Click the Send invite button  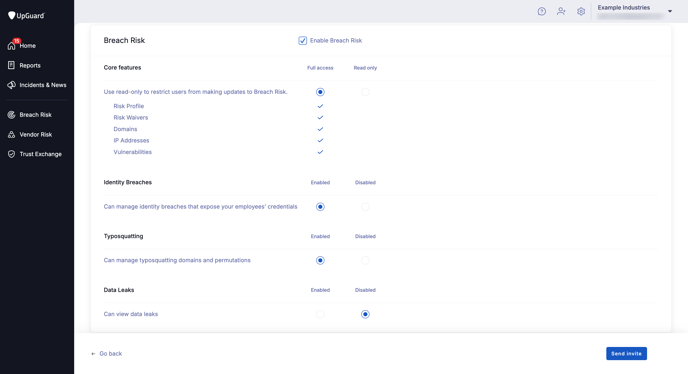coord(626,353)
